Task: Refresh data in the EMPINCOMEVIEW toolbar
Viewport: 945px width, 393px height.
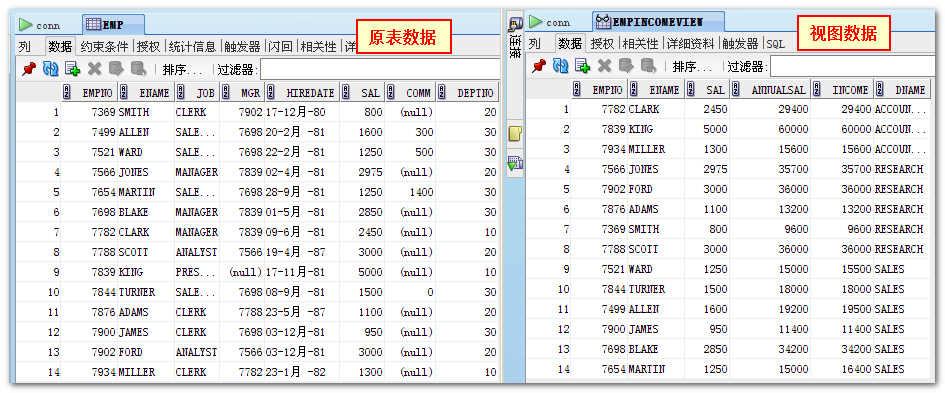Action: pos(560,66)
